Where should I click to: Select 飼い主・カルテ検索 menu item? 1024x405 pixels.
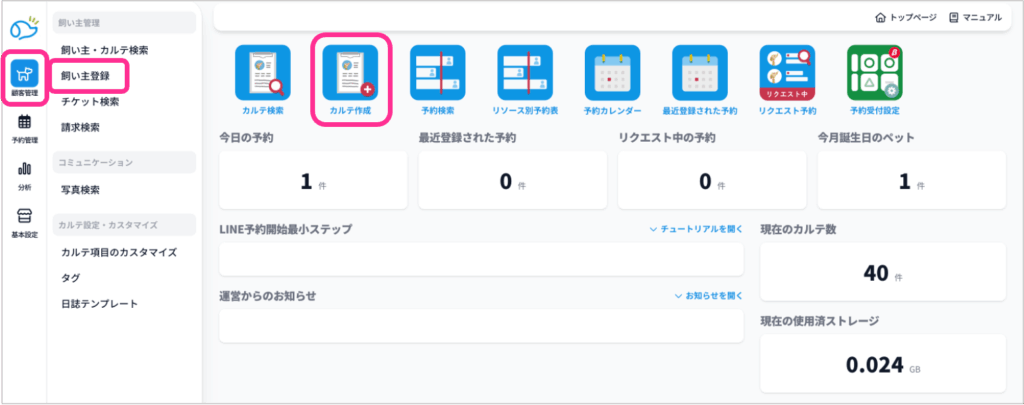[105, 49]
